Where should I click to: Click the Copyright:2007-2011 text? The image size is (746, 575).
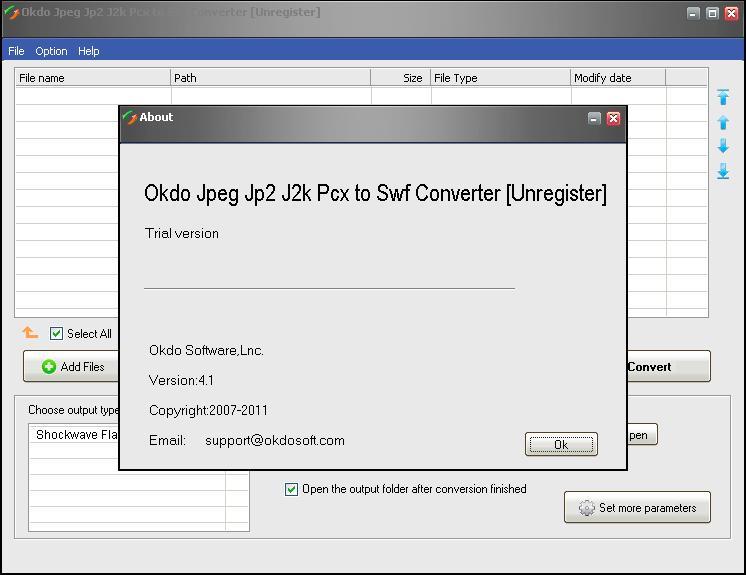pos(208,410)
